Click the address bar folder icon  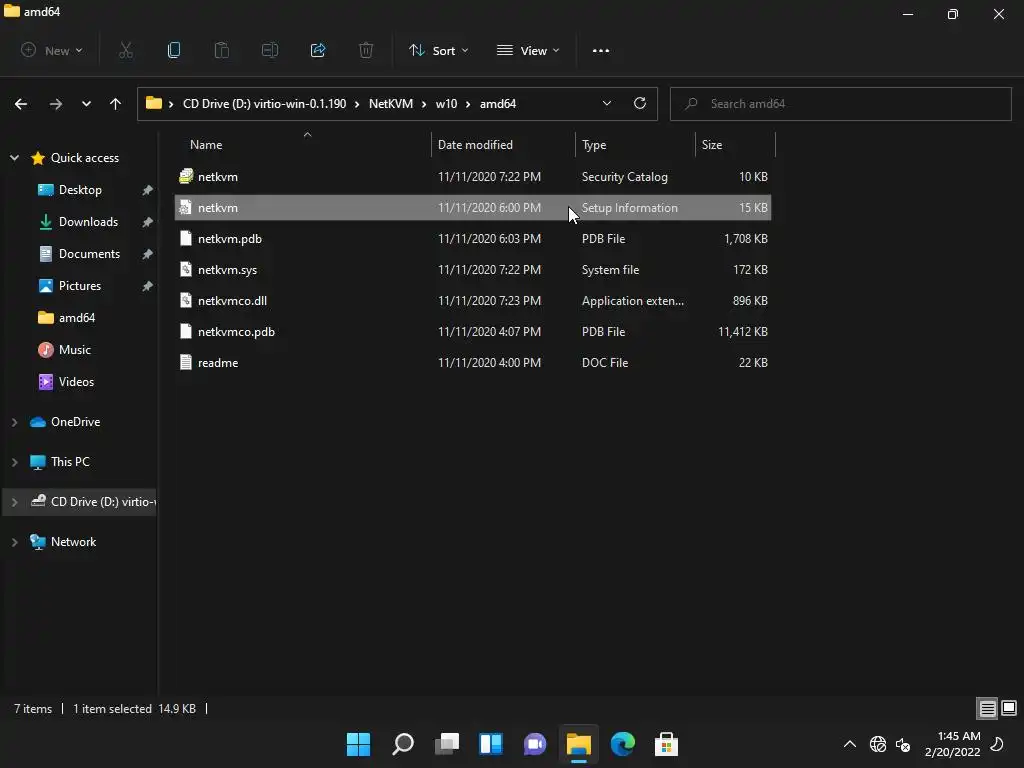point(153,103)
